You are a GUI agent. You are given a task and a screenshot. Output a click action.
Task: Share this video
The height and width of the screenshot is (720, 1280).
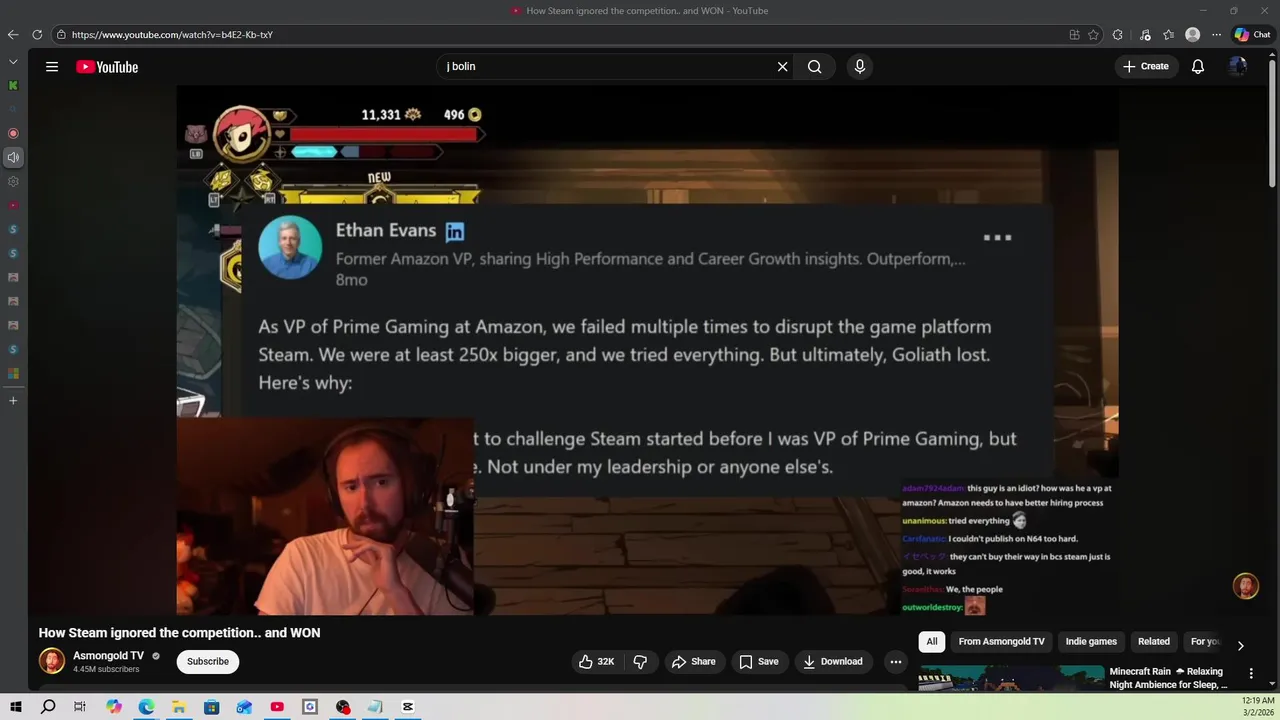[694, 662]
